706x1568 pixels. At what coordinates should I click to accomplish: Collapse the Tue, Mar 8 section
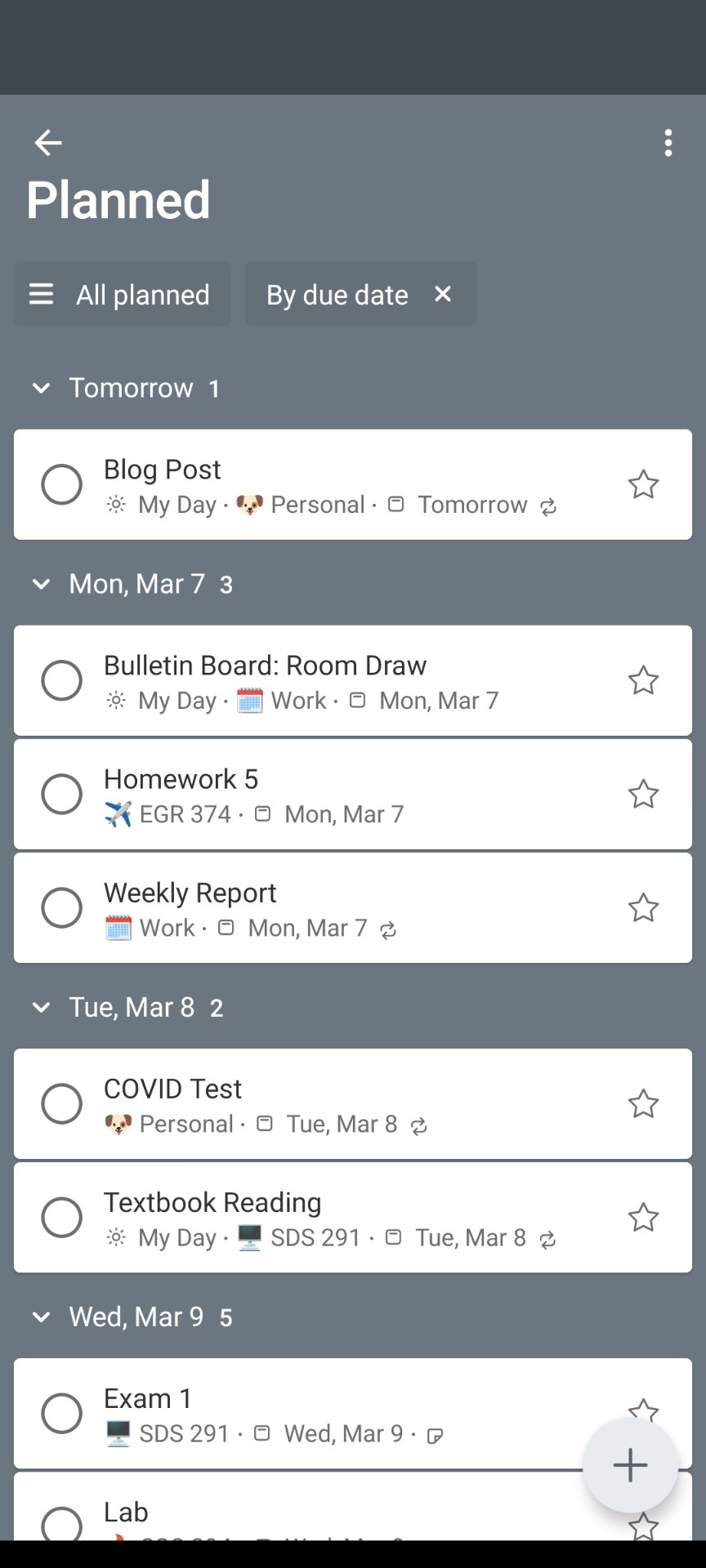(x=41, y=1007)
